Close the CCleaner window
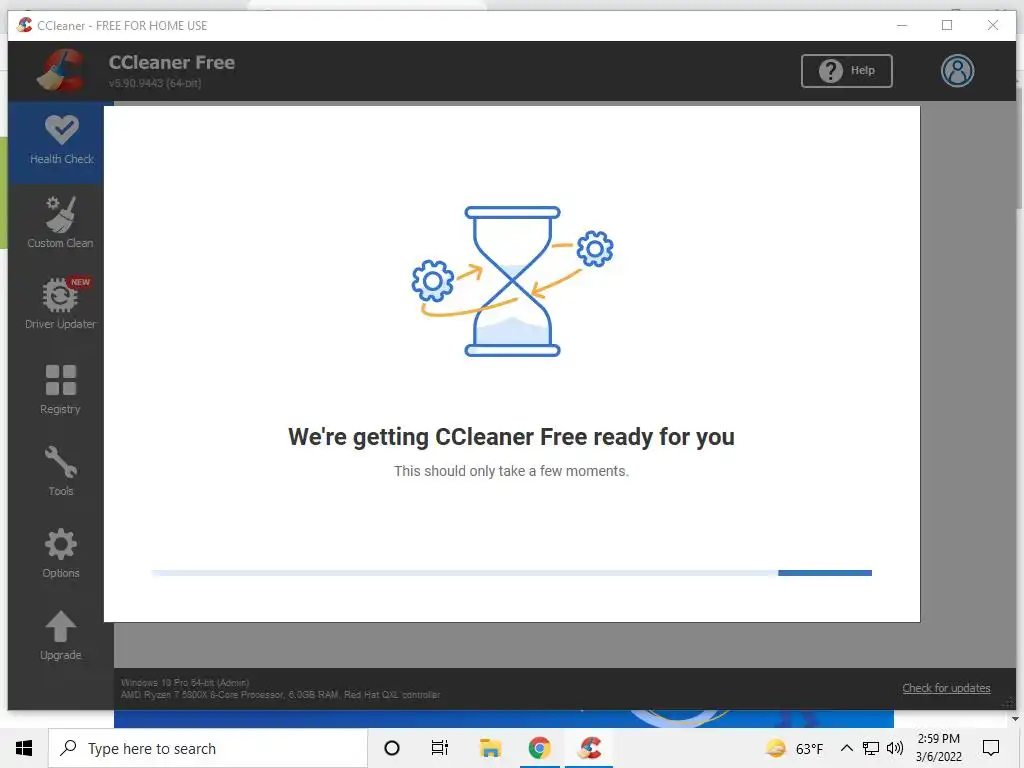The width and height of the screenshot is (1024, 768). coord(993,25)
